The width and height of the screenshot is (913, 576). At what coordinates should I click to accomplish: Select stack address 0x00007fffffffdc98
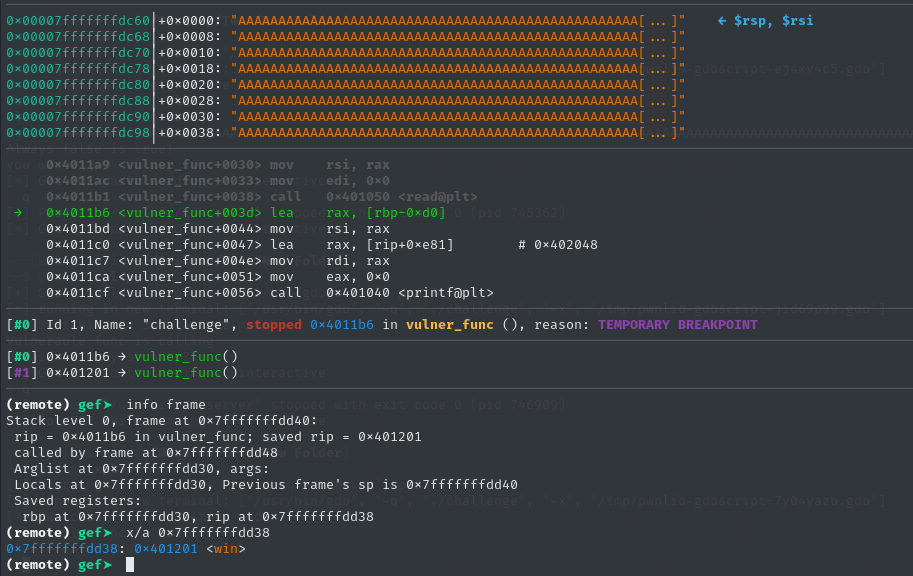78,133
